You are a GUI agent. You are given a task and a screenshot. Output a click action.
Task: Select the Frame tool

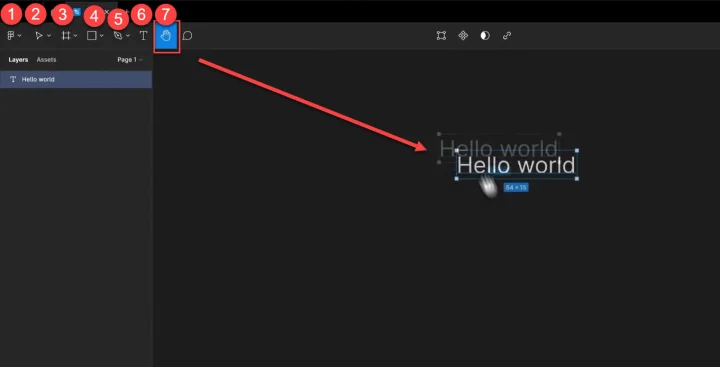click(66, 35)
